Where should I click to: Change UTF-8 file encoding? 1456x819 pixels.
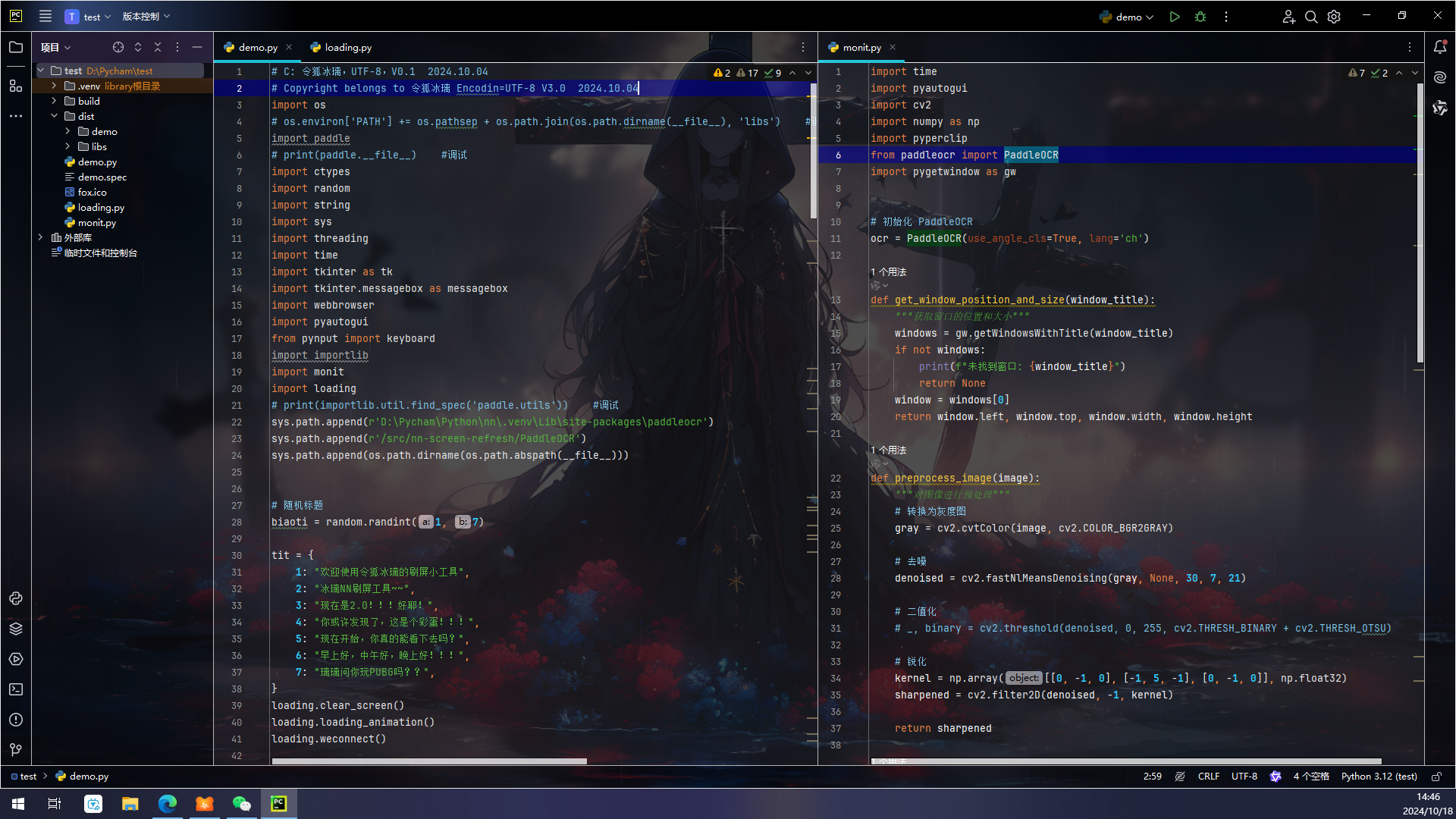1244,777
